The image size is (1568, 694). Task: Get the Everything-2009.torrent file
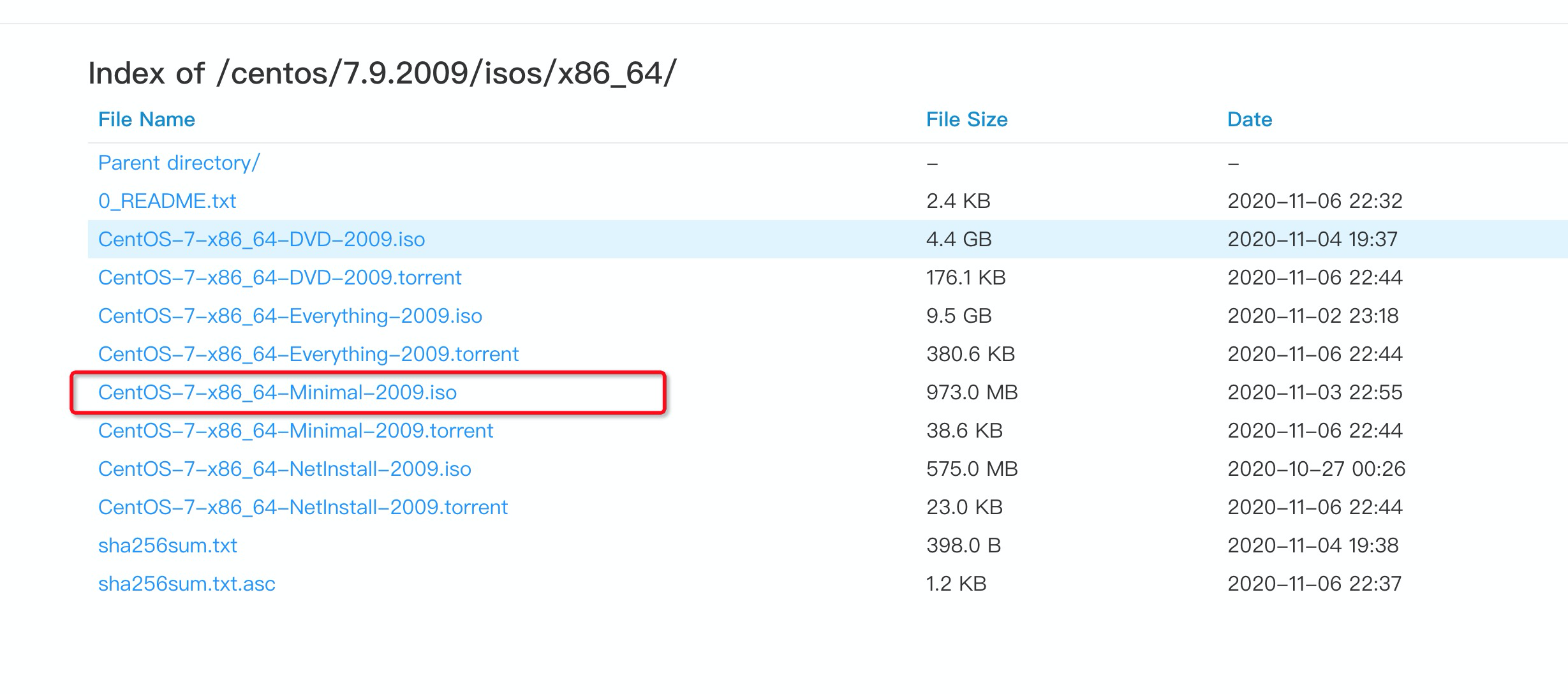tap(308, 354)
